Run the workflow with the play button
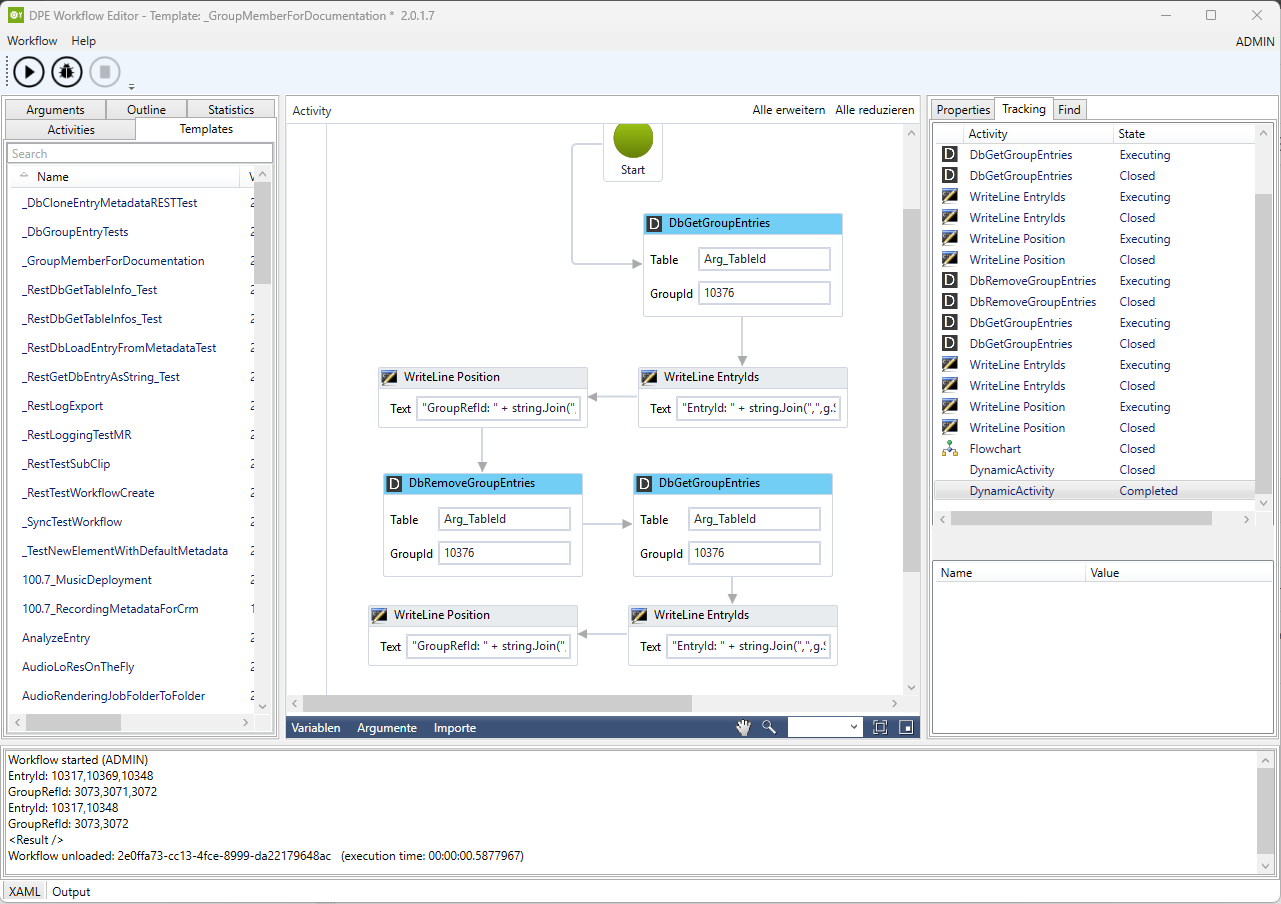The height and width of the screenshot is (904, 1281). [29, 72]
